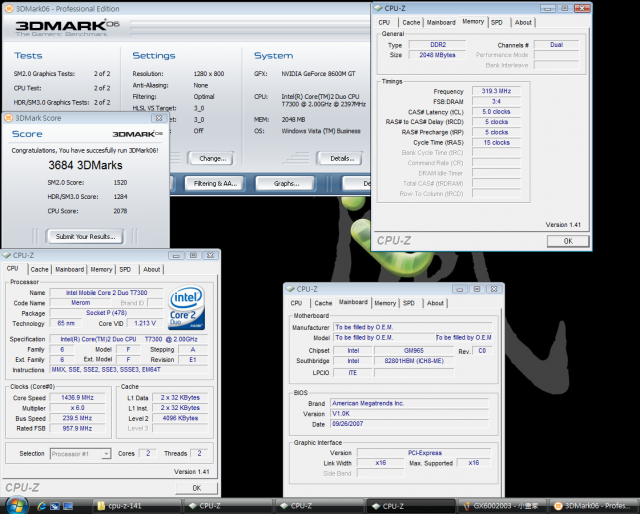640x514 pixels.
Task: Click Core VID value 1.213 V
Action: [x=145, y=323]
